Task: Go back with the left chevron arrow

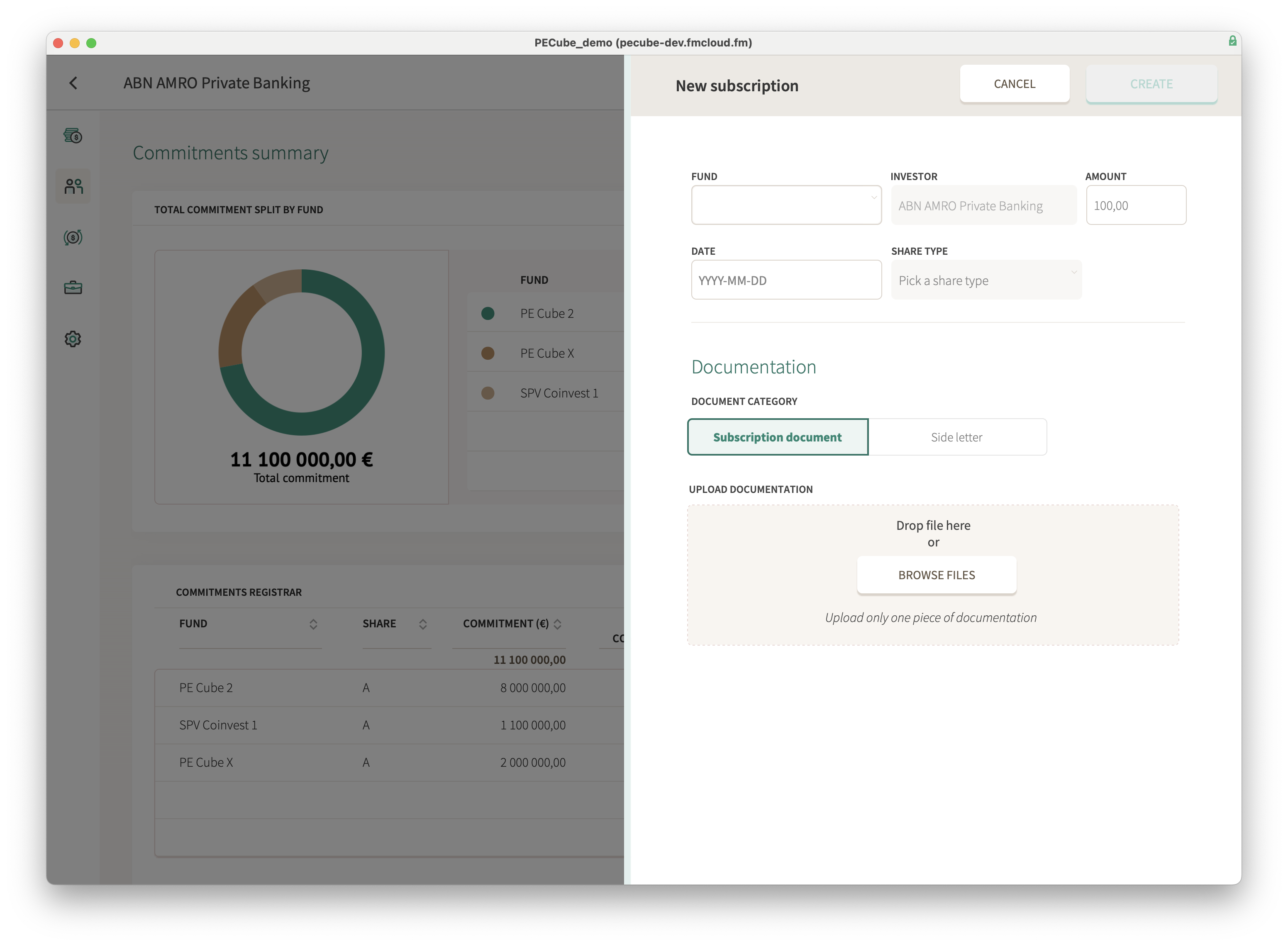Action: (73, 83)
